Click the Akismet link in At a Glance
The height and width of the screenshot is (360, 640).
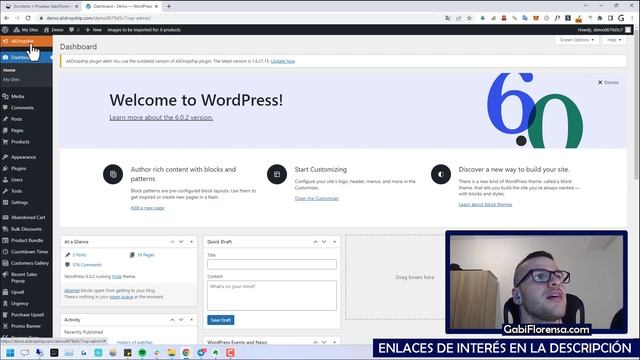click(72, 291)
